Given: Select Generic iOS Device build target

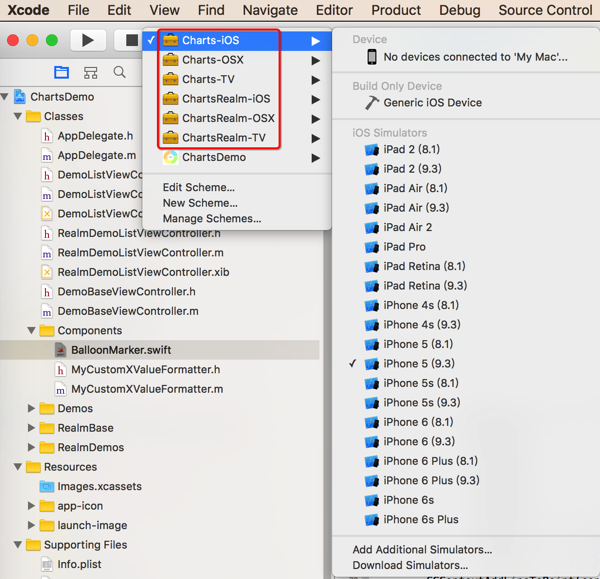Looking at the screenshot, I should [x=466, y=103].
